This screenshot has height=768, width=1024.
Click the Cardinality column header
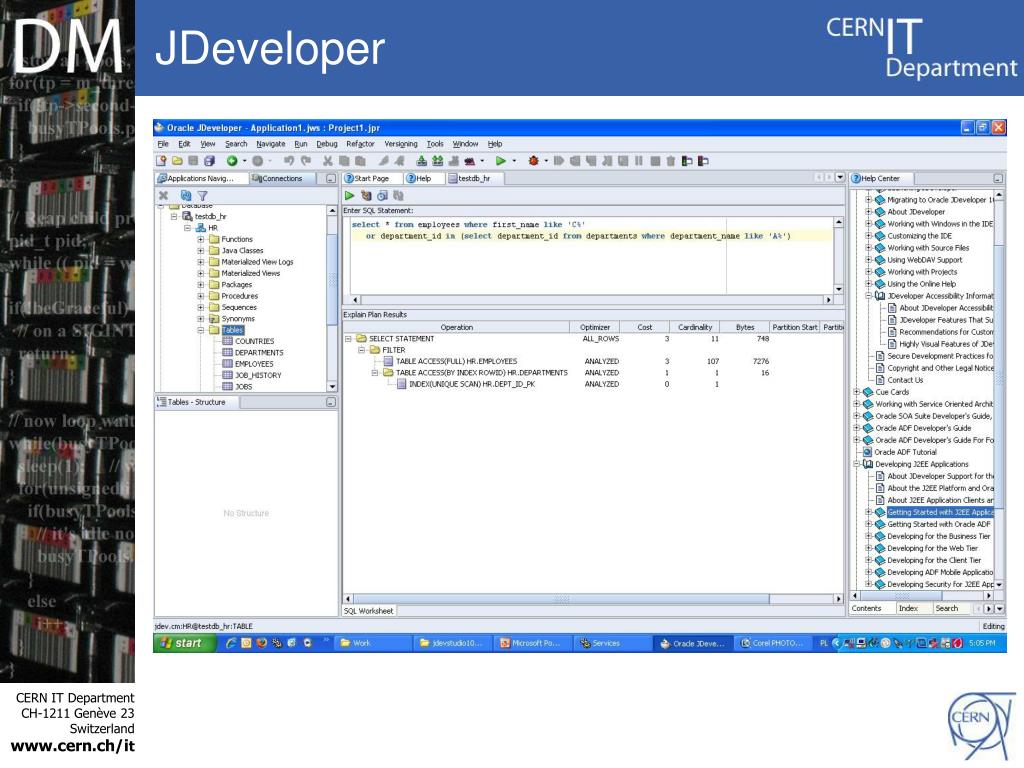(694, 327)
